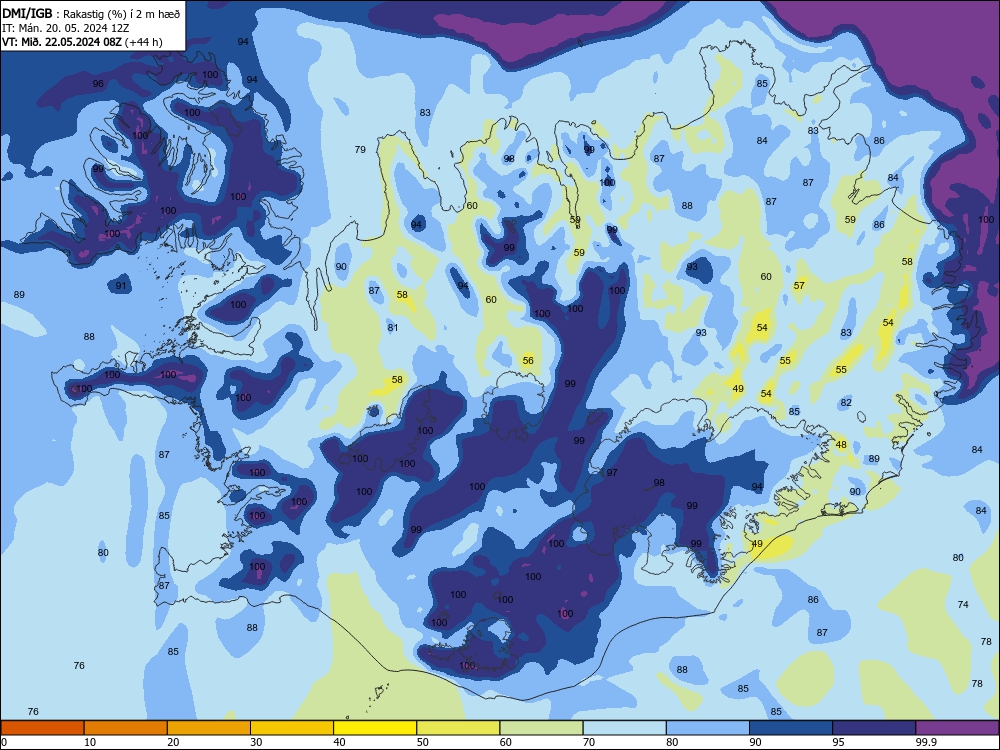The image size is (1000, 750).
Task: Click the dark orange 0–10 legend swatch
Action: pyautogui.click(x=42, y=728)
